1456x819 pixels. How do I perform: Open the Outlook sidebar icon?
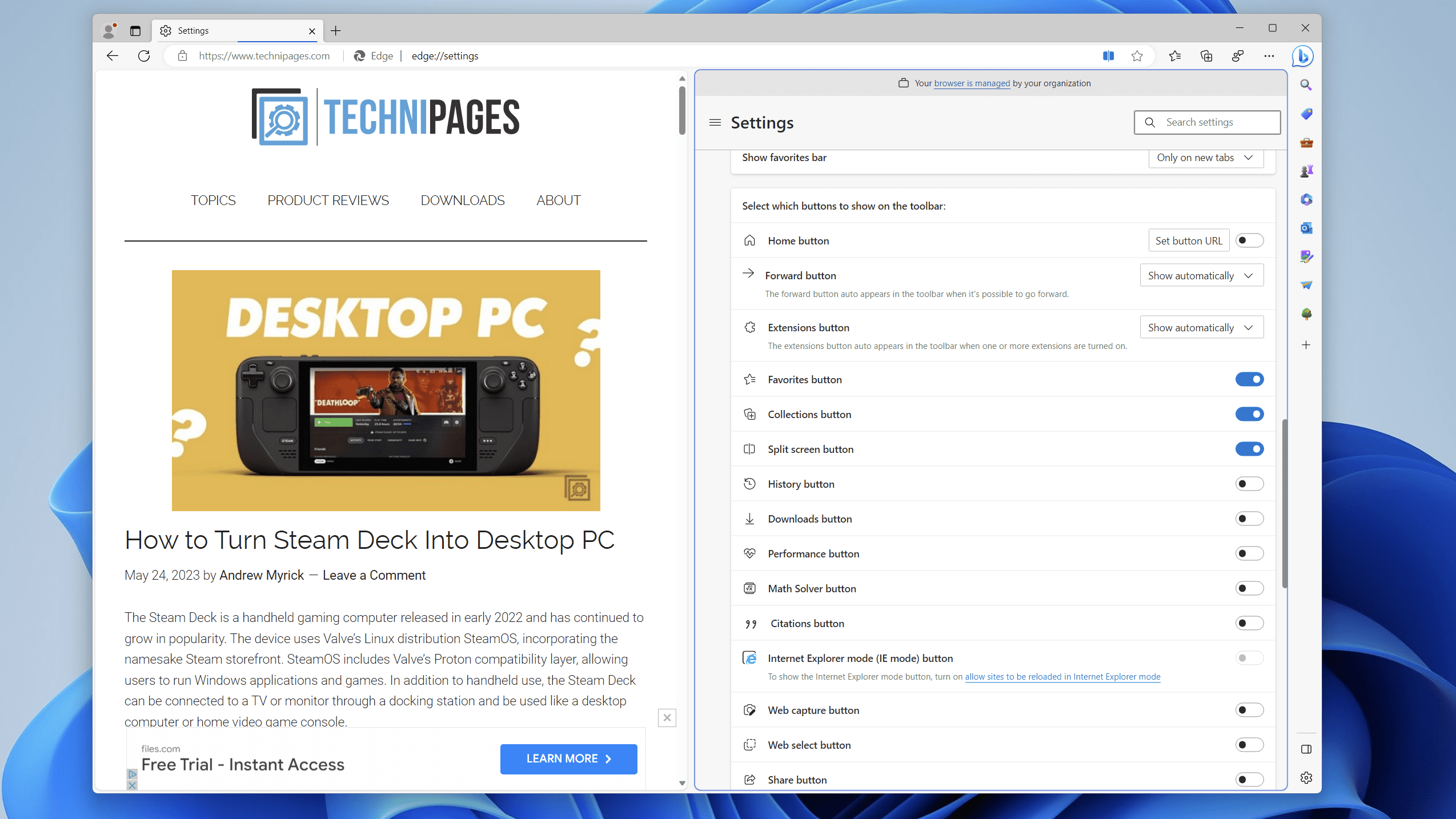(x=1306, y=228)
